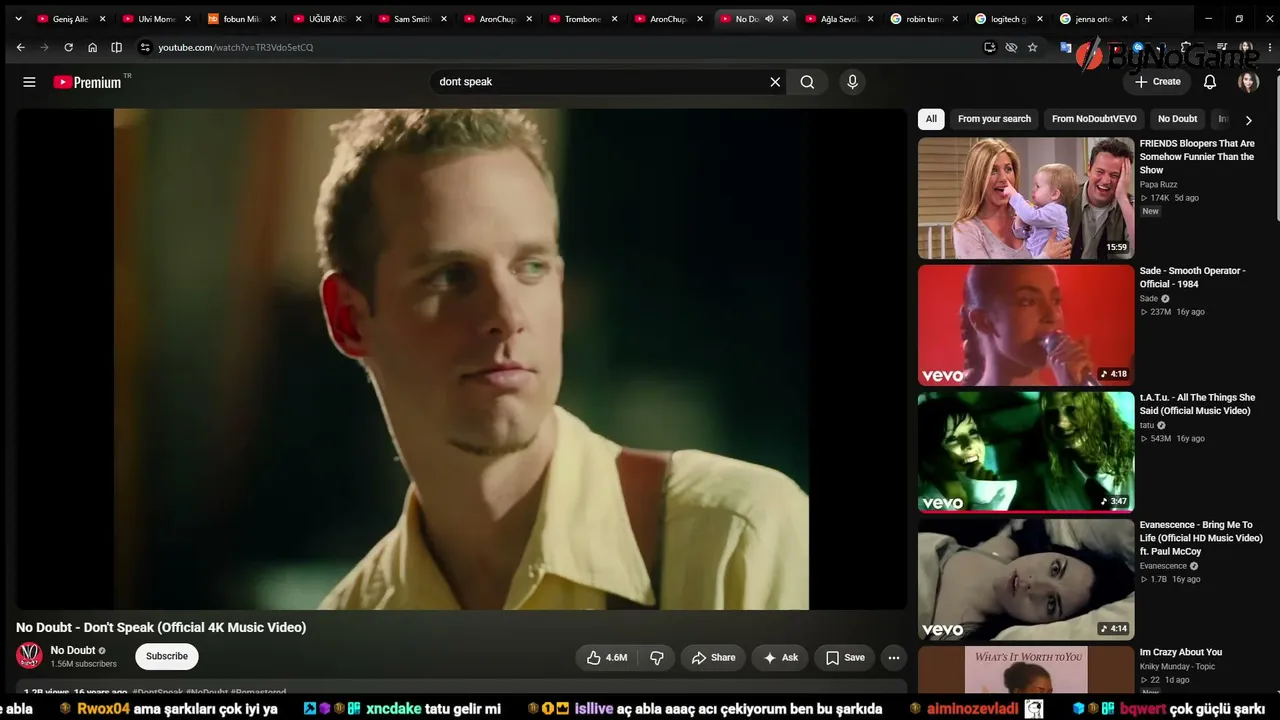
Task: Select the No Doubt filter chip
Action: [x=1177, y=119]
